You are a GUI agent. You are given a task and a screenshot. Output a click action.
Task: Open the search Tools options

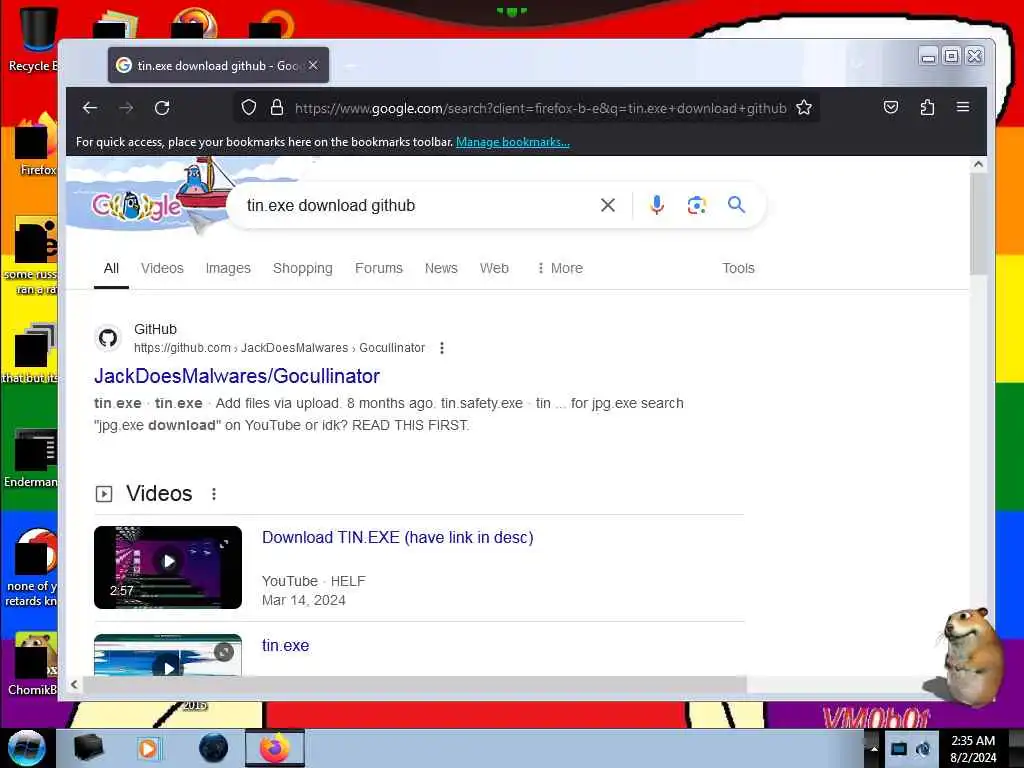click(738, 268)
